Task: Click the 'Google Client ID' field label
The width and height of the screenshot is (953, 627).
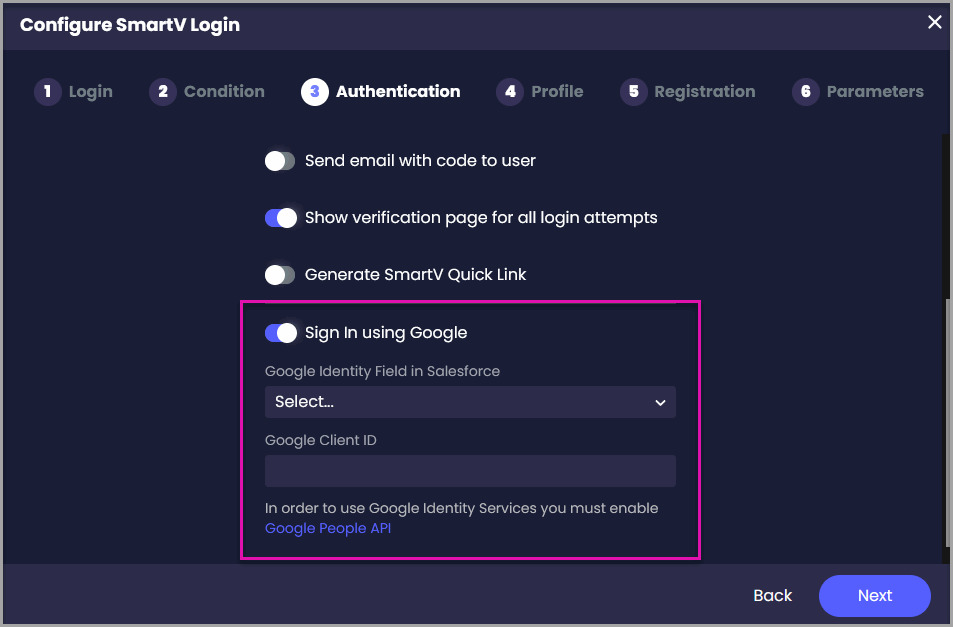Action: pyautogui.click(x=321, y=440)
